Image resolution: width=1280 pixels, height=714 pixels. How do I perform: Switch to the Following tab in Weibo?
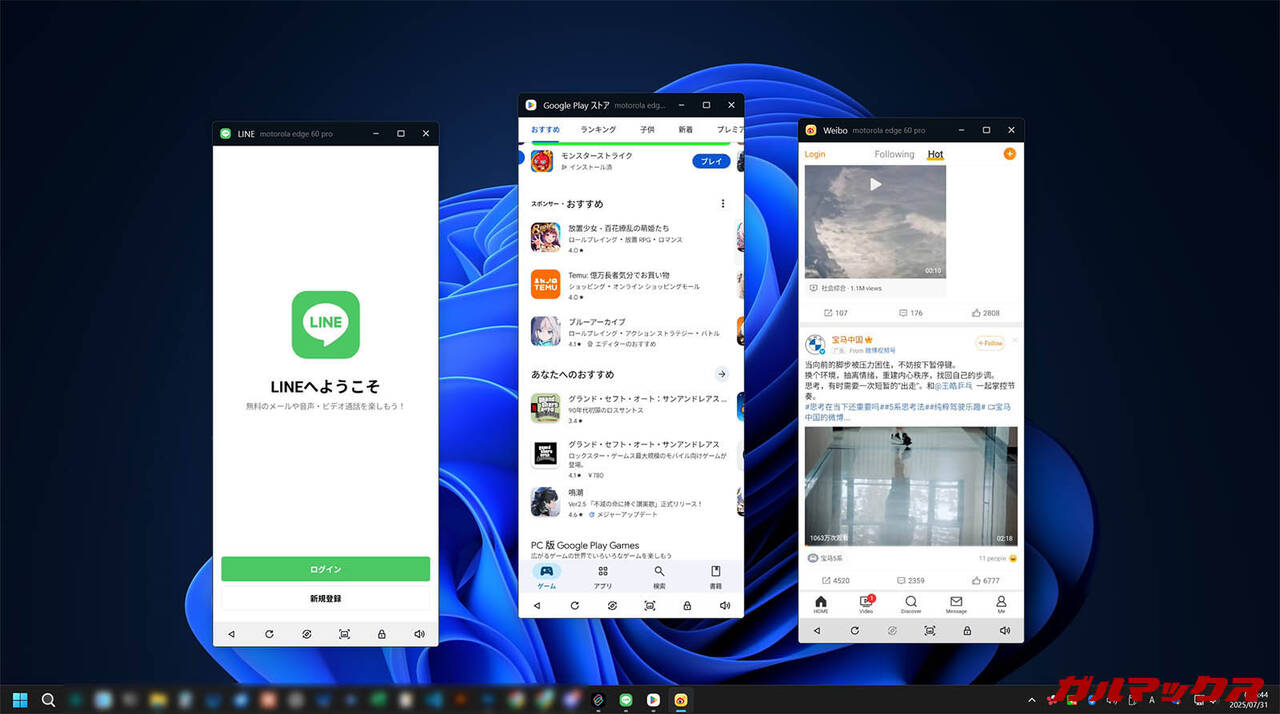(x=893, y=154)
